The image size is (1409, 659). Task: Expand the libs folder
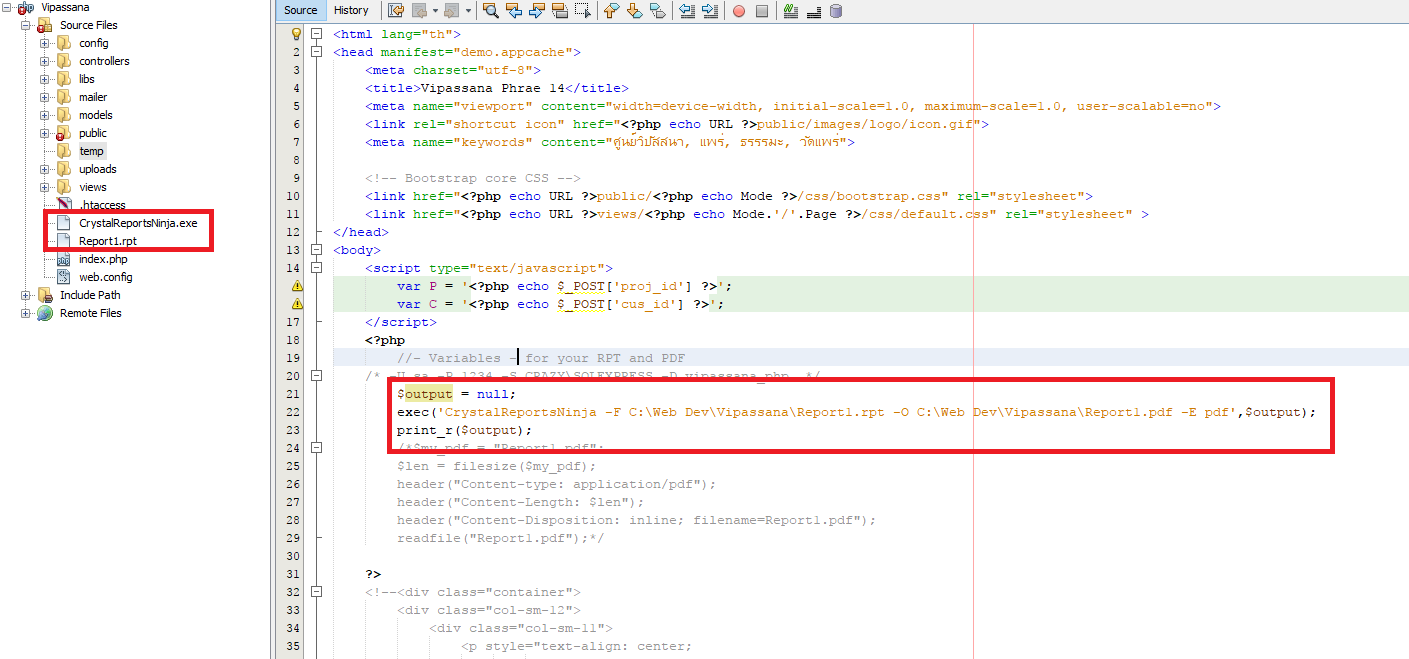[x=44, y=79]
